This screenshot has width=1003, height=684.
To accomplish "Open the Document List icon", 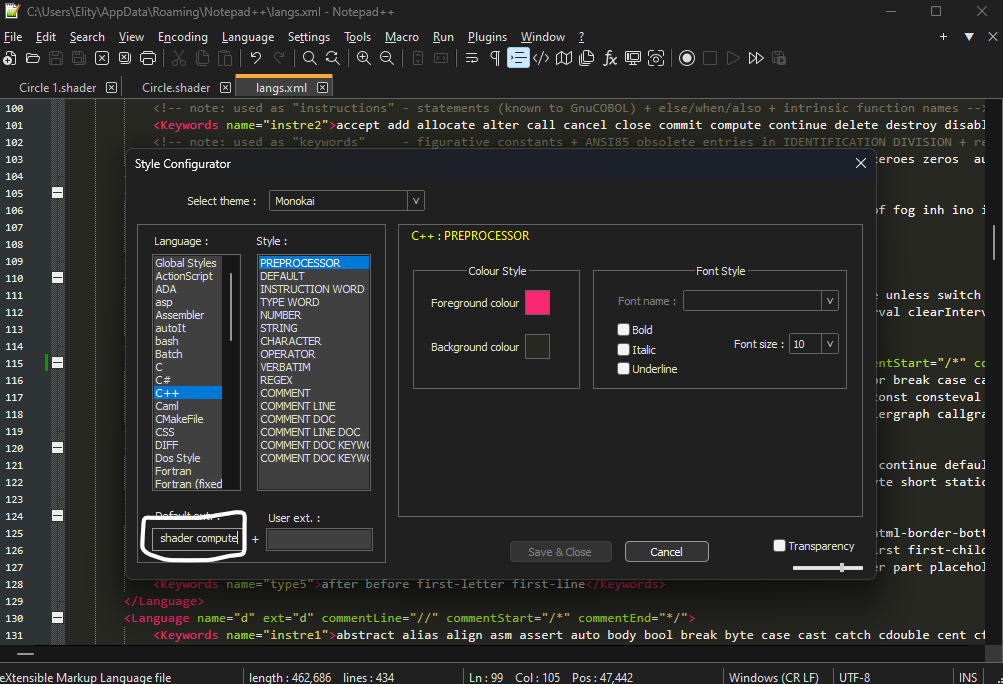I will [x=587, y=58].
